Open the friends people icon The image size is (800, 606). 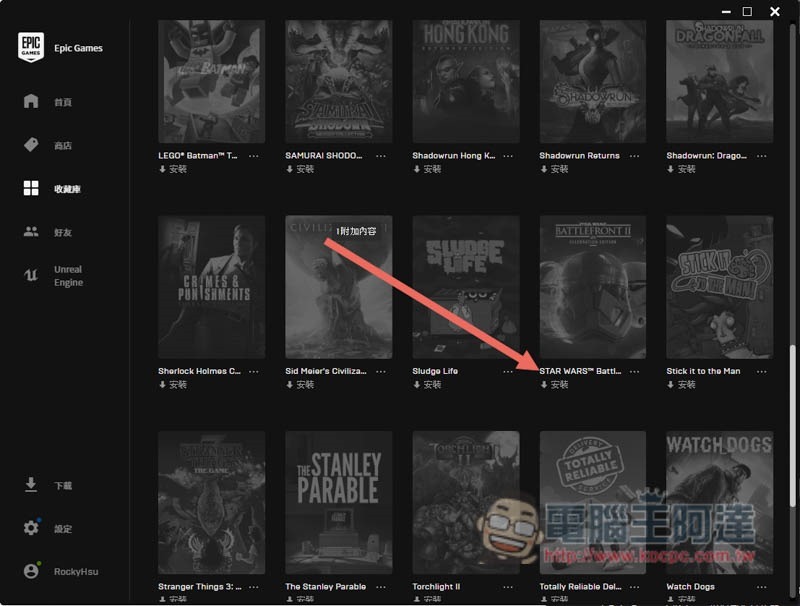[31, 232]
